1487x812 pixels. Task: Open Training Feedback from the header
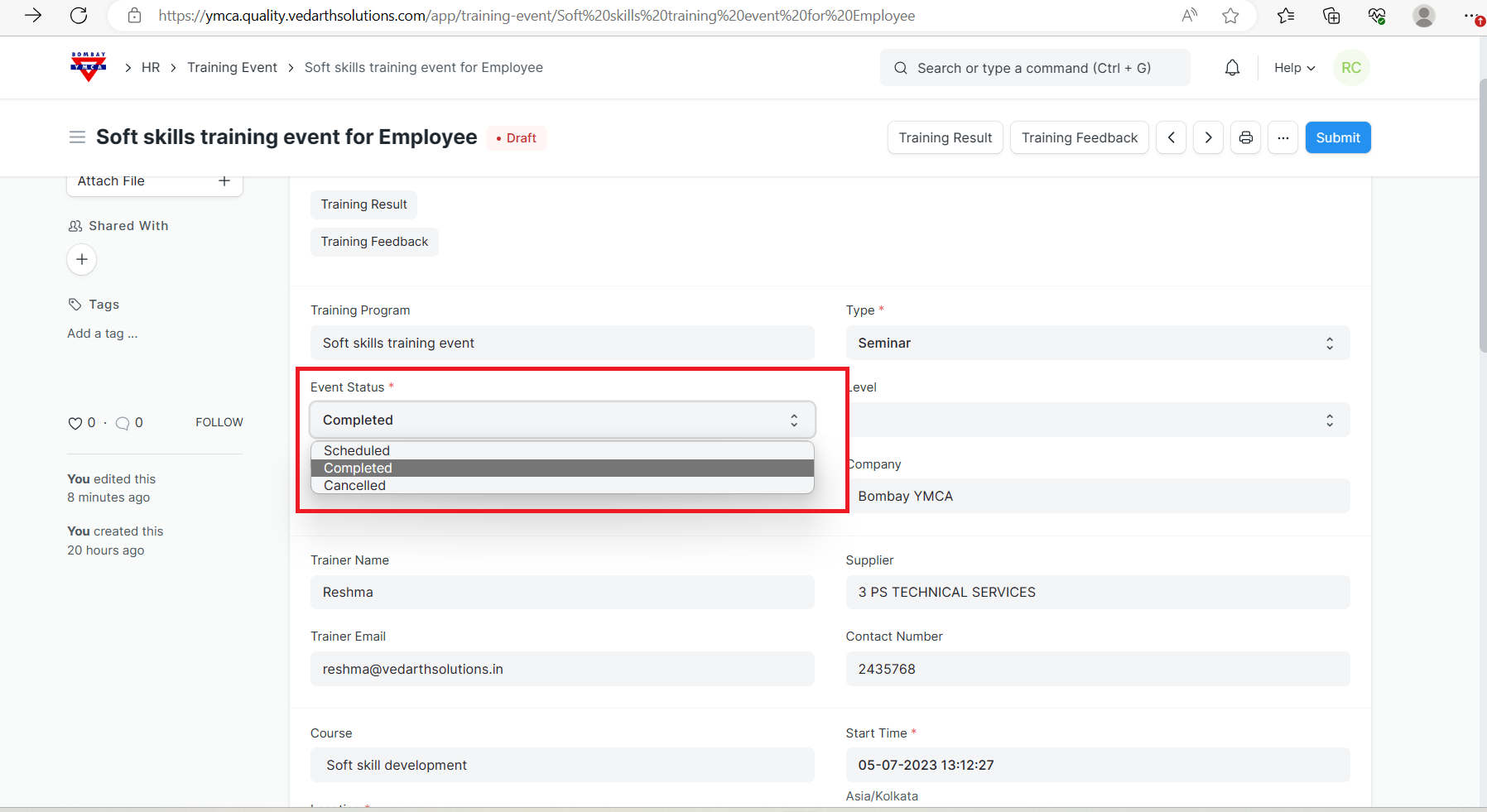click(1079, 137)
